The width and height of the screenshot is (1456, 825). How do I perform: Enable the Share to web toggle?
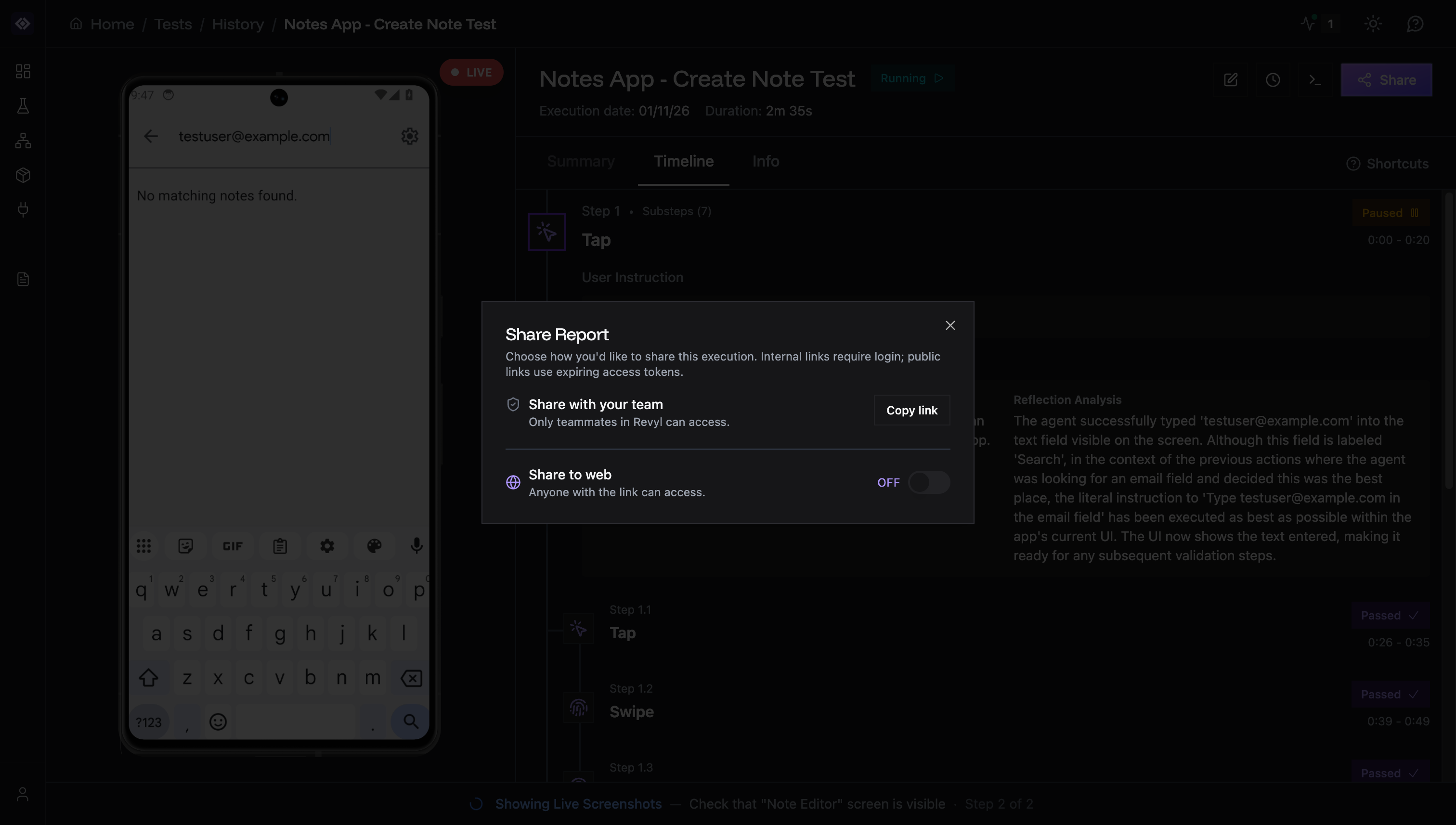tap(929, 482)
